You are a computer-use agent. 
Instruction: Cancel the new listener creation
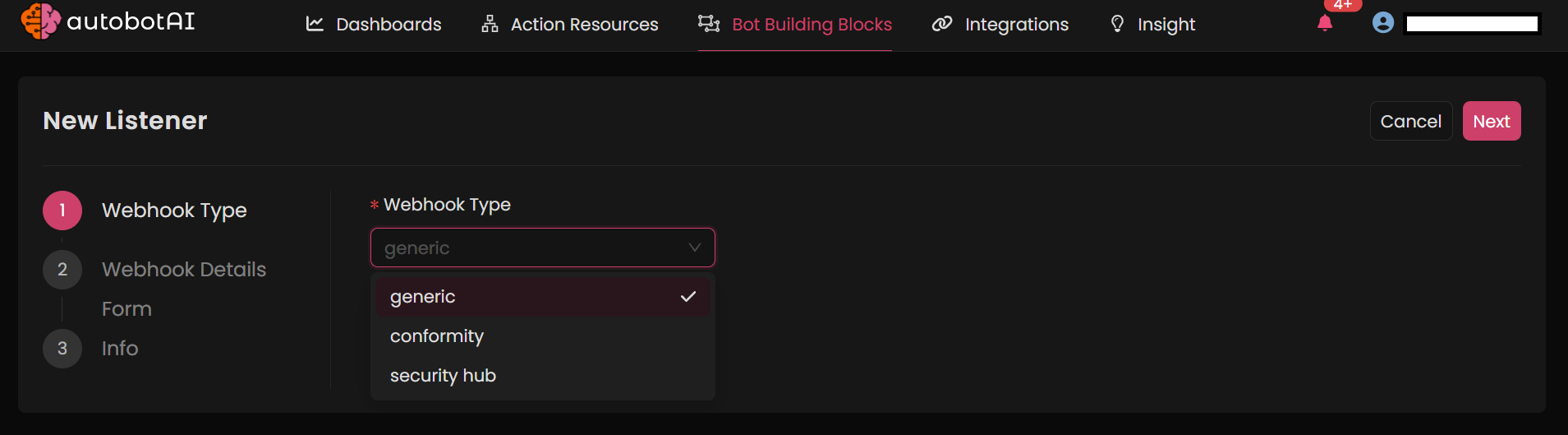click(1410, 121)
